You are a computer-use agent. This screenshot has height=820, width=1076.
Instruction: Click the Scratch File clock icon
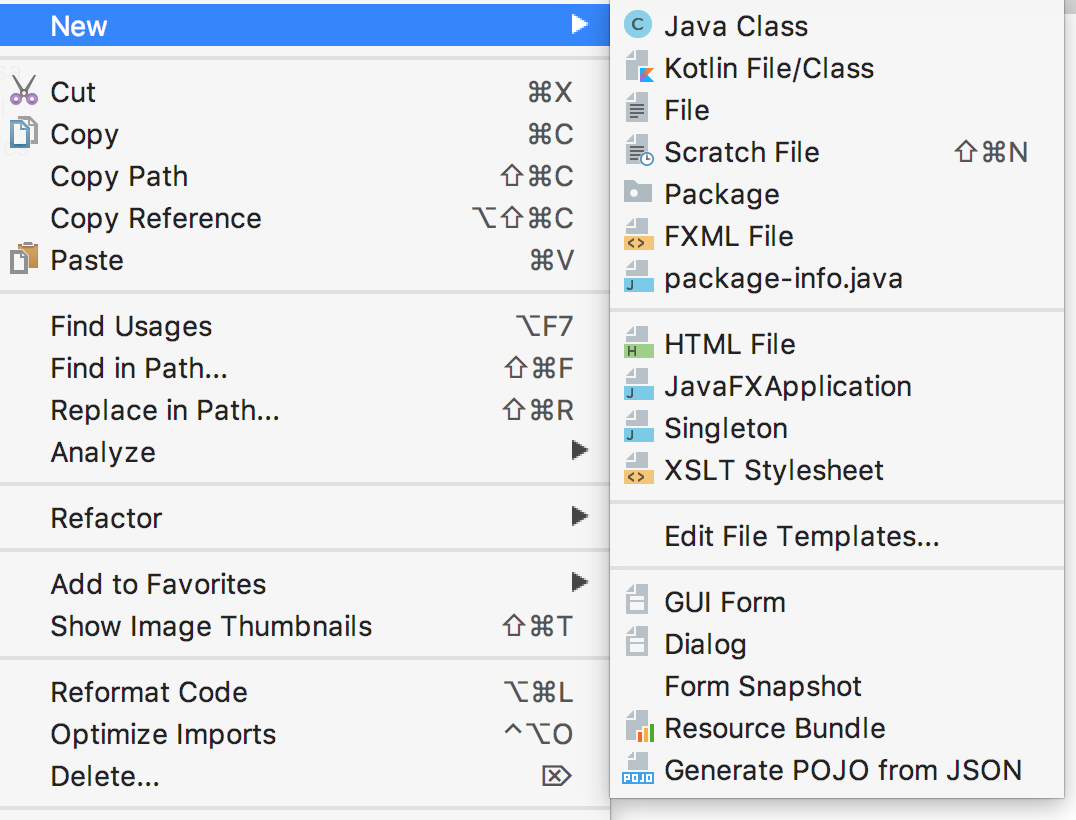[639, 151]
